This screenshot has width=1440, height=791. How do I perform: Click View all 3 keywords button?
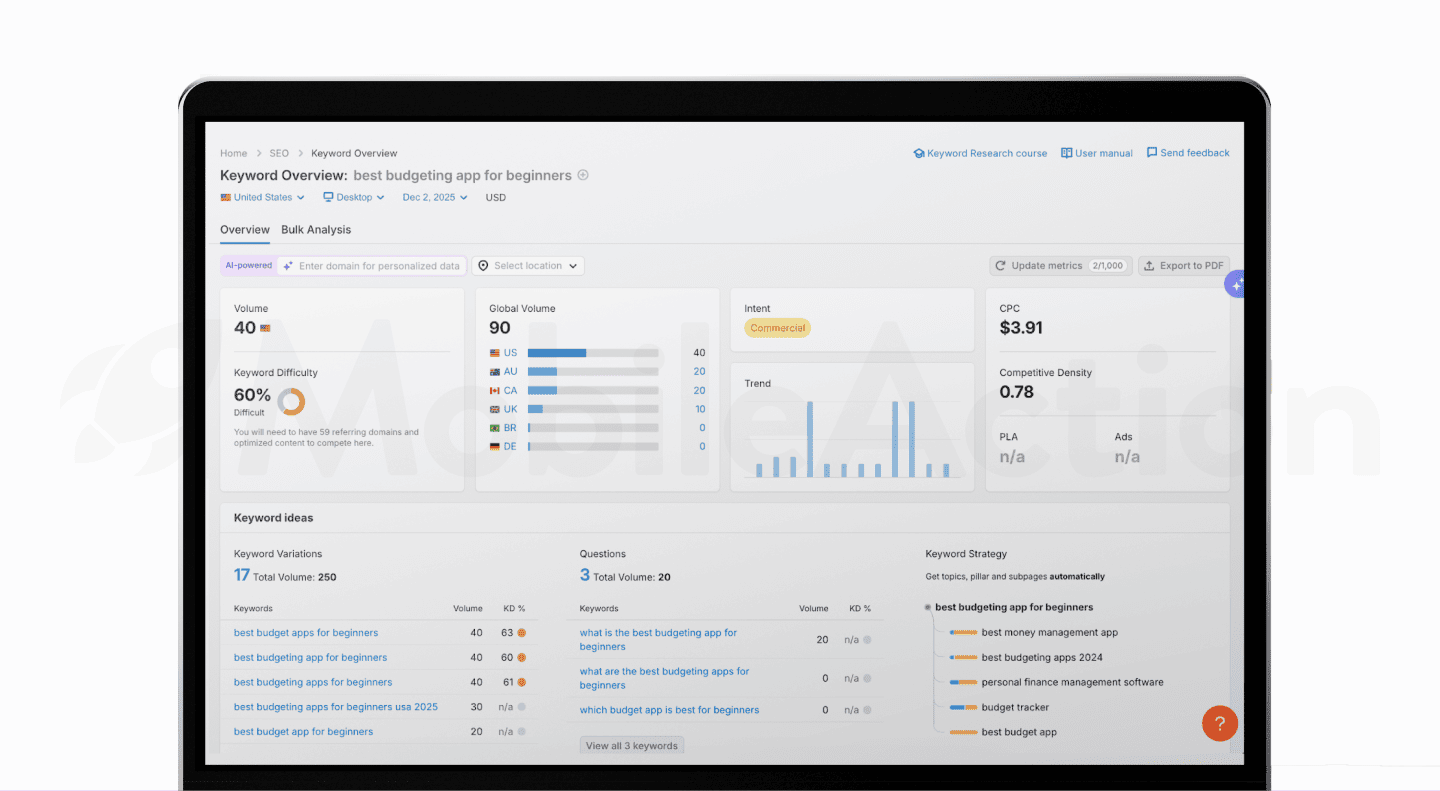pos(632,746)
